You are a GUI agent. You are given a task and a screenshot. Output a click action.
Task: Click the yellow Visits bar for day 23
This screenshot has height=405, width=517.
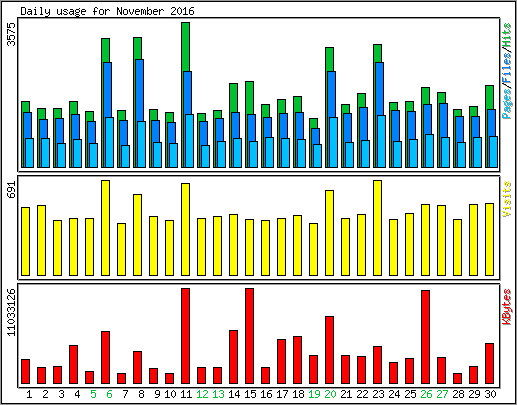(x=378, y=228)
